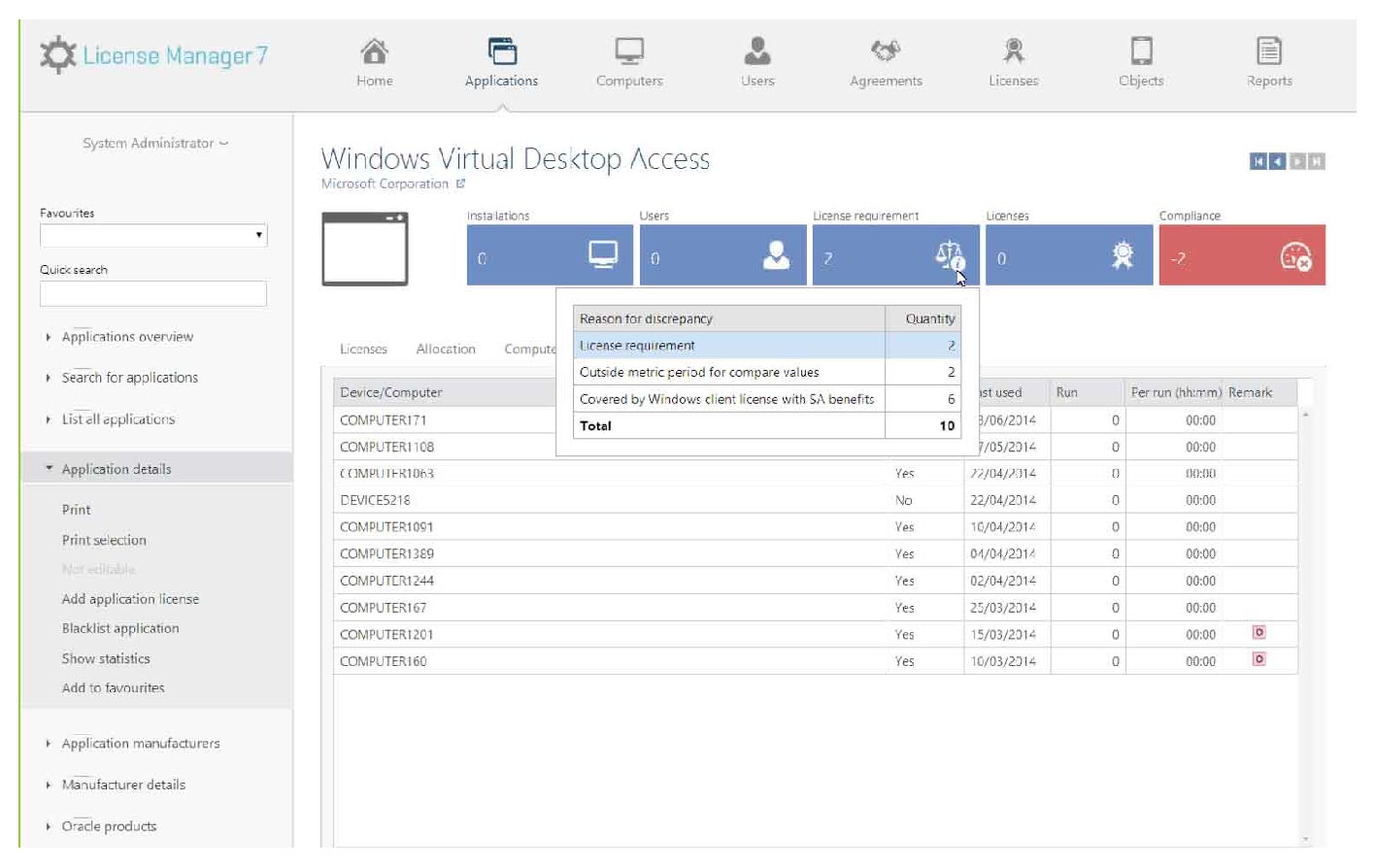Open the Users section icon
The width and height of the screenshot is (1375, 868).
pyautogui.click(x=757, y=51)
